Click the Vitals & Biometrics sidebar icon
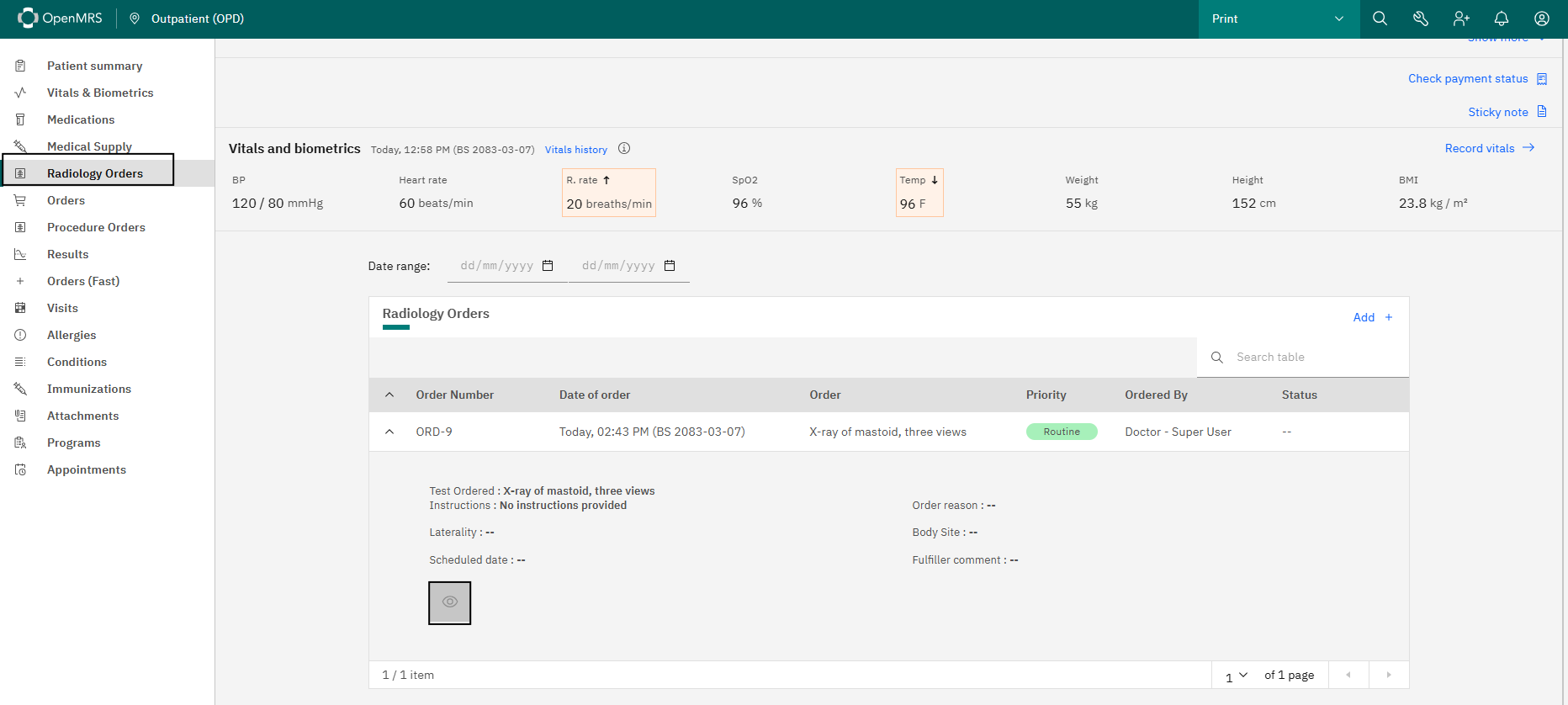 pyautogui.click(x=20, y=93)
